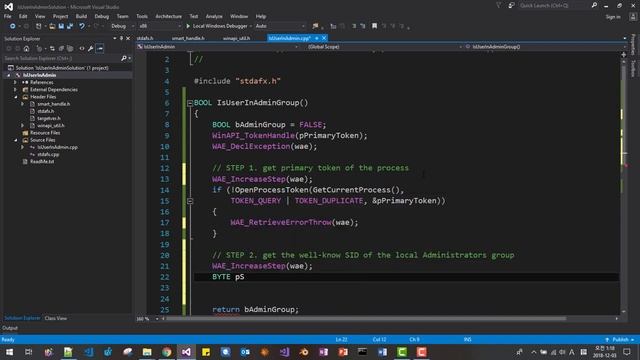Switch to the stdafx.h editor tab
The width and height of the screenshot is (640, 360).
(x=145, y=38)
